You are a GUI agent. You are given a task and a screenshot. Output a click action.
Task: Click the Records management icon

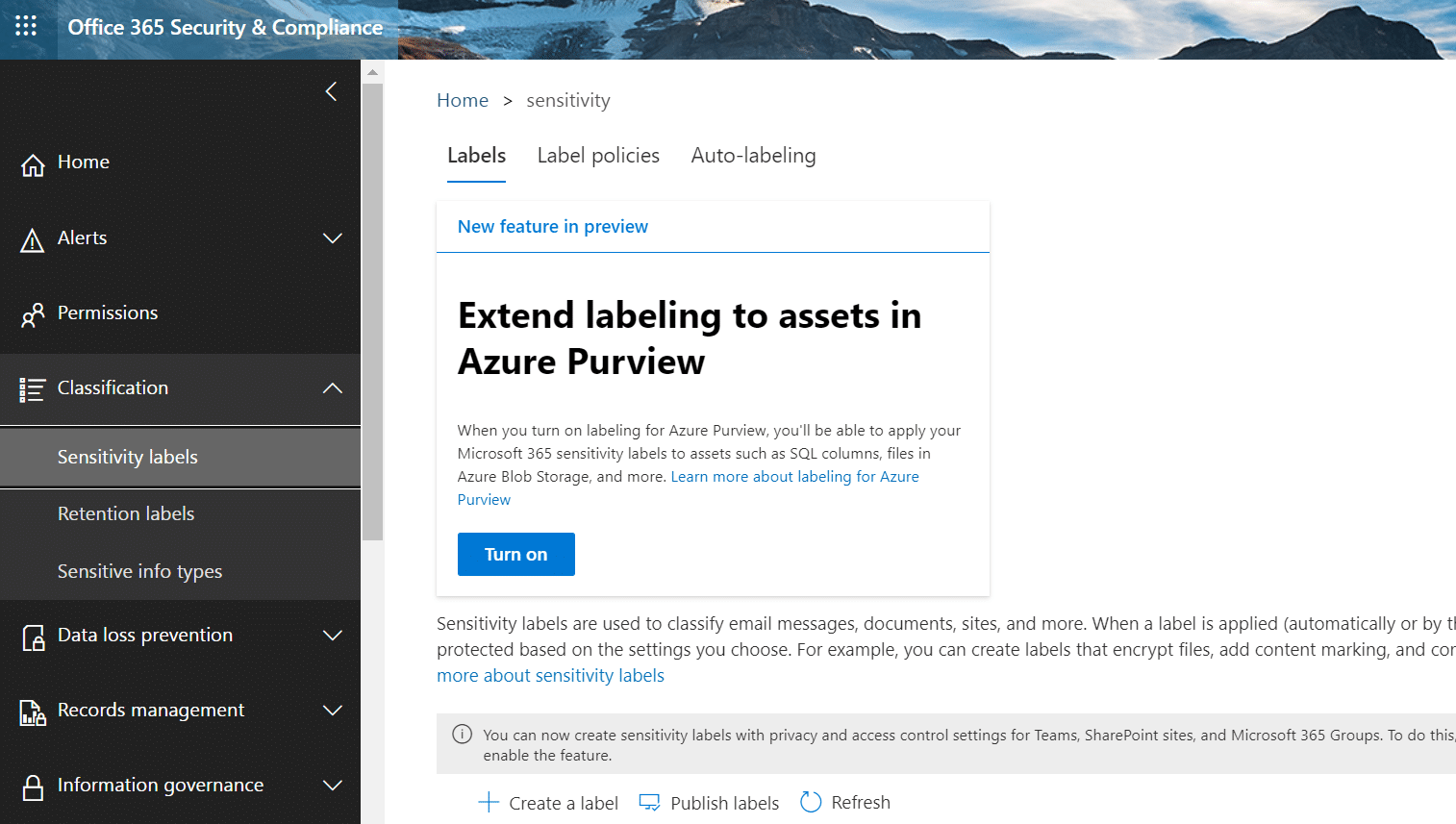click(x=33, y=712)
